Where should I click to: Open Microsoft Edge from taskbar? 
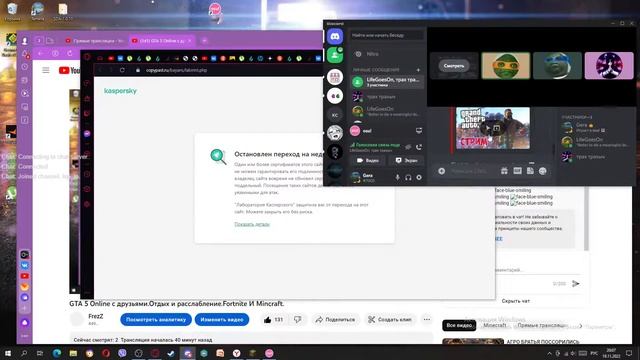[x=57, y=353]
